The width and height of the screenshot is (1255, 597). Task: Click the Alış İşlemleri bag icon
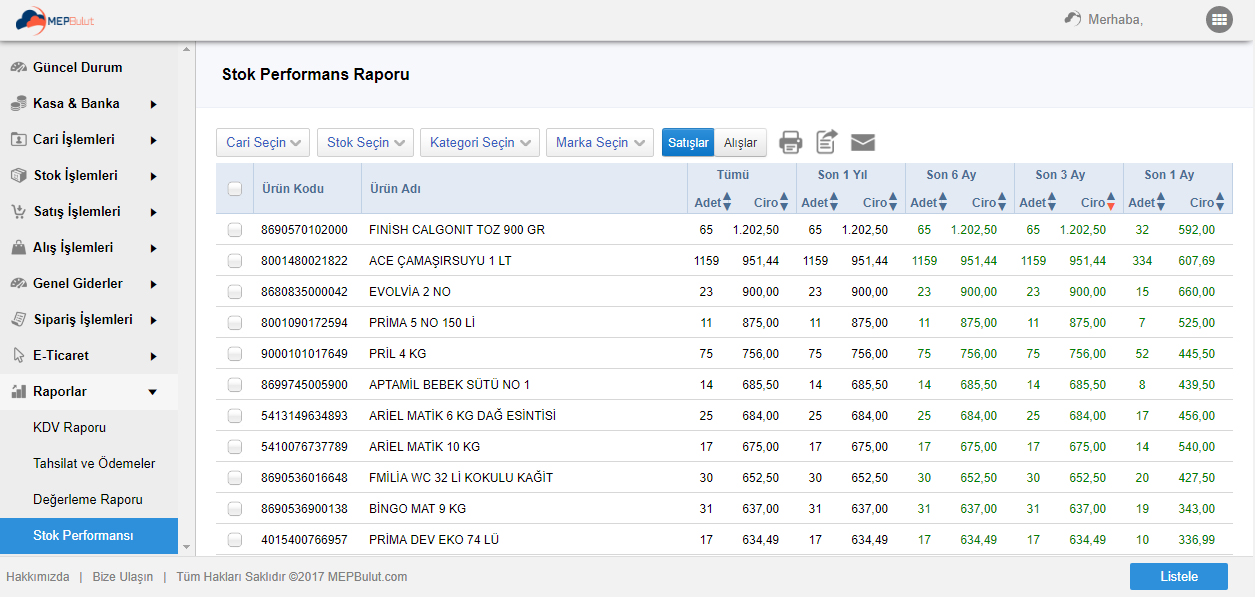coord(18,248)
